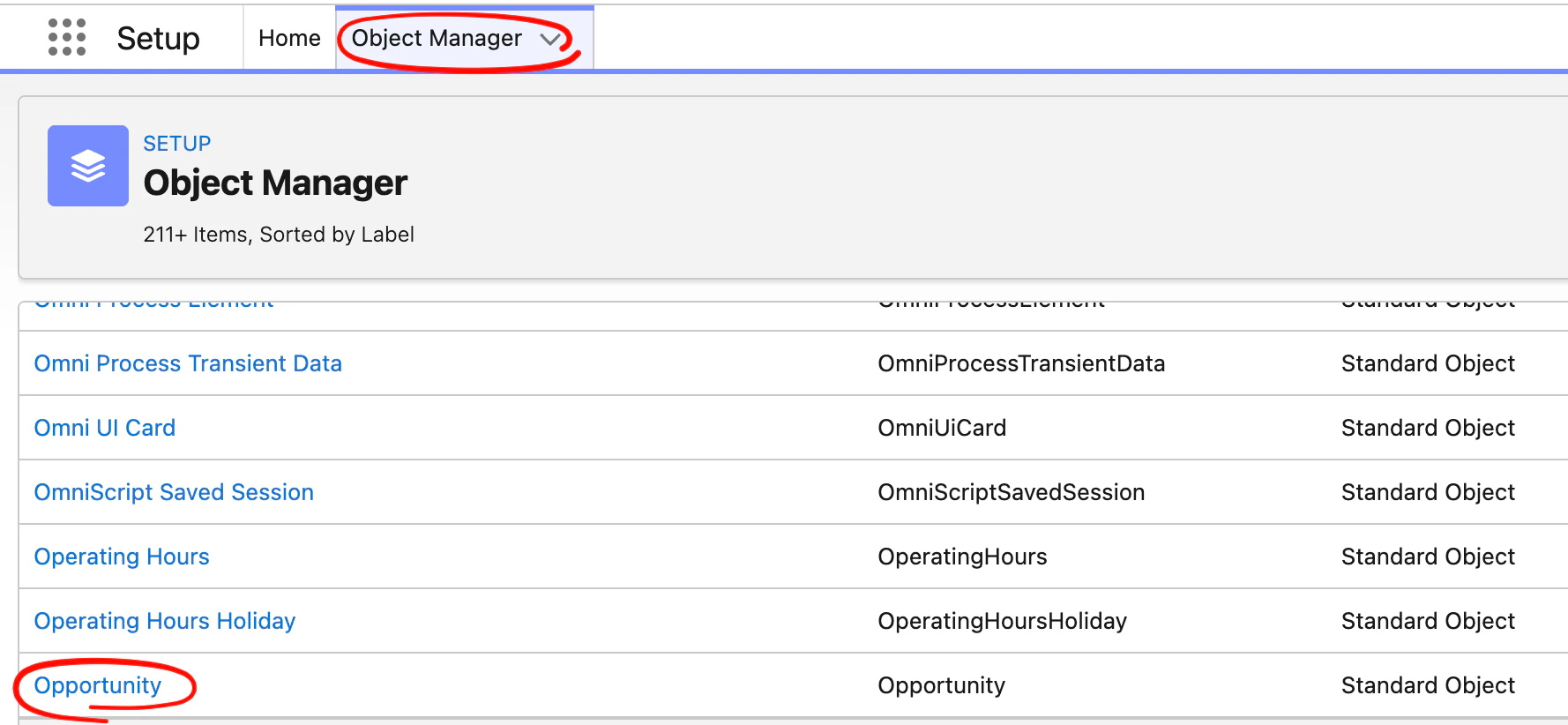Select the Opportunity API name cell
The image size is (1568, 725).
[942, 685]
